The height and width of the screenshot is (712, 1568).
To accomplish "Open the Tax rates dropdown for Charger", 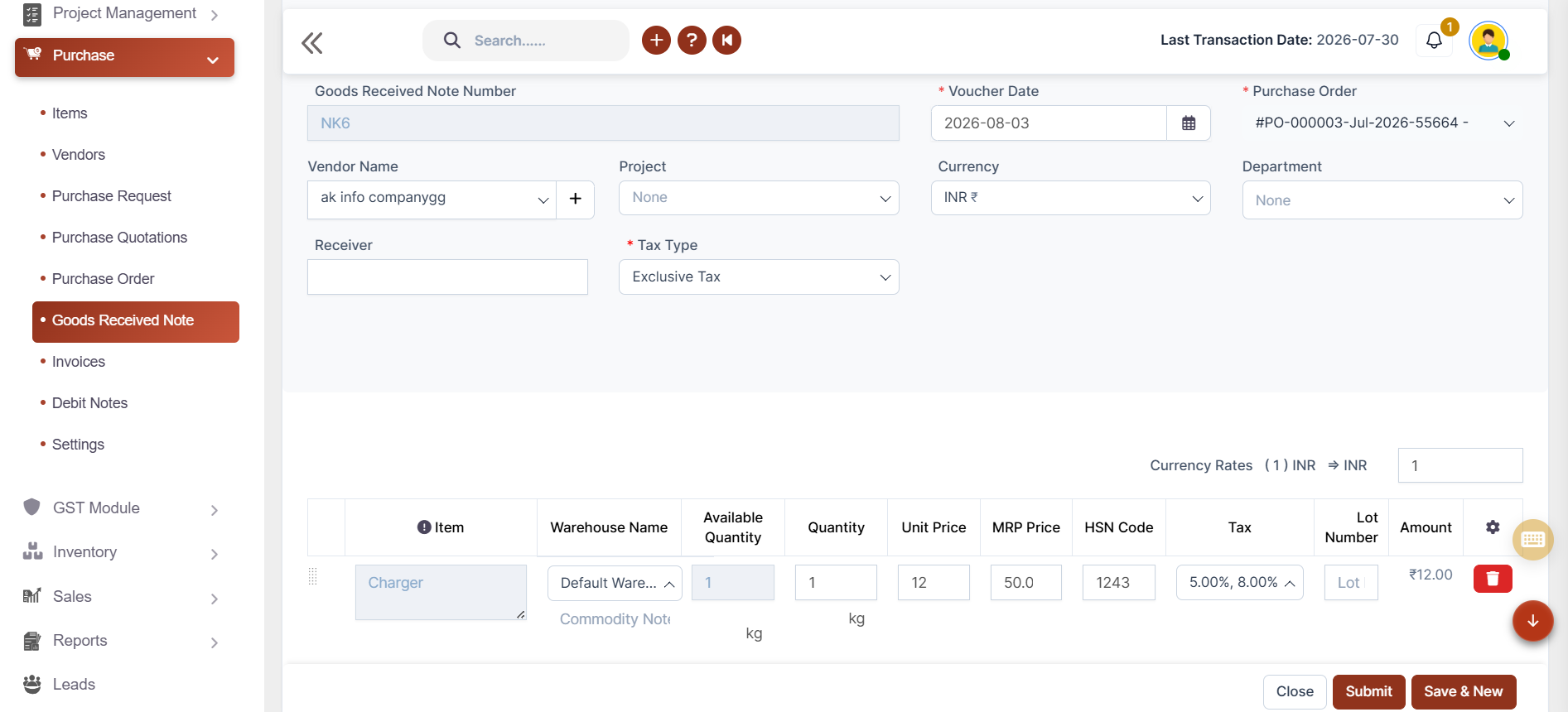I will pyautogui.click(x=1240, y=583).
